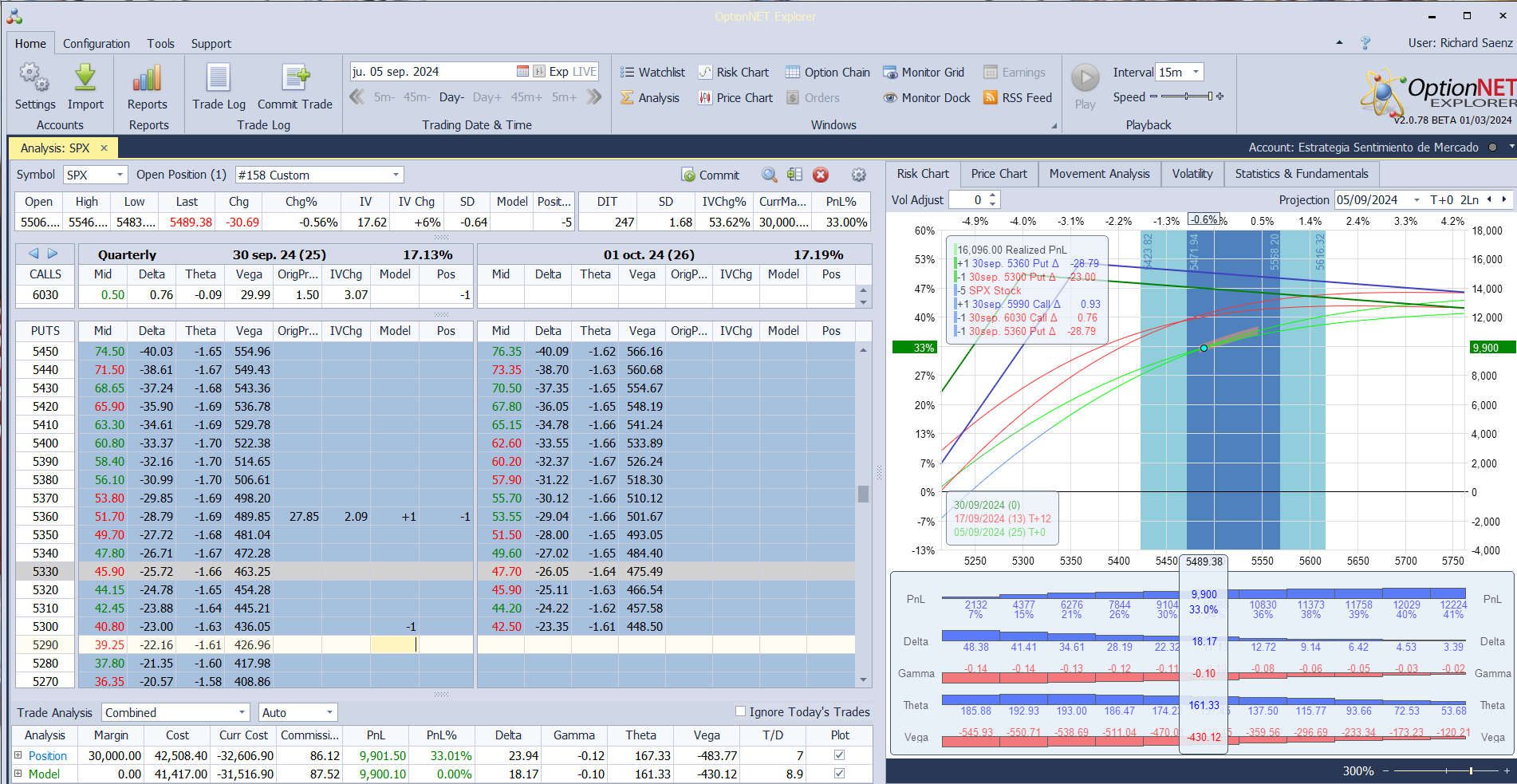Go to next expiration with right arrow
Screen dimensions: 1517x784
tap(53, 254)
